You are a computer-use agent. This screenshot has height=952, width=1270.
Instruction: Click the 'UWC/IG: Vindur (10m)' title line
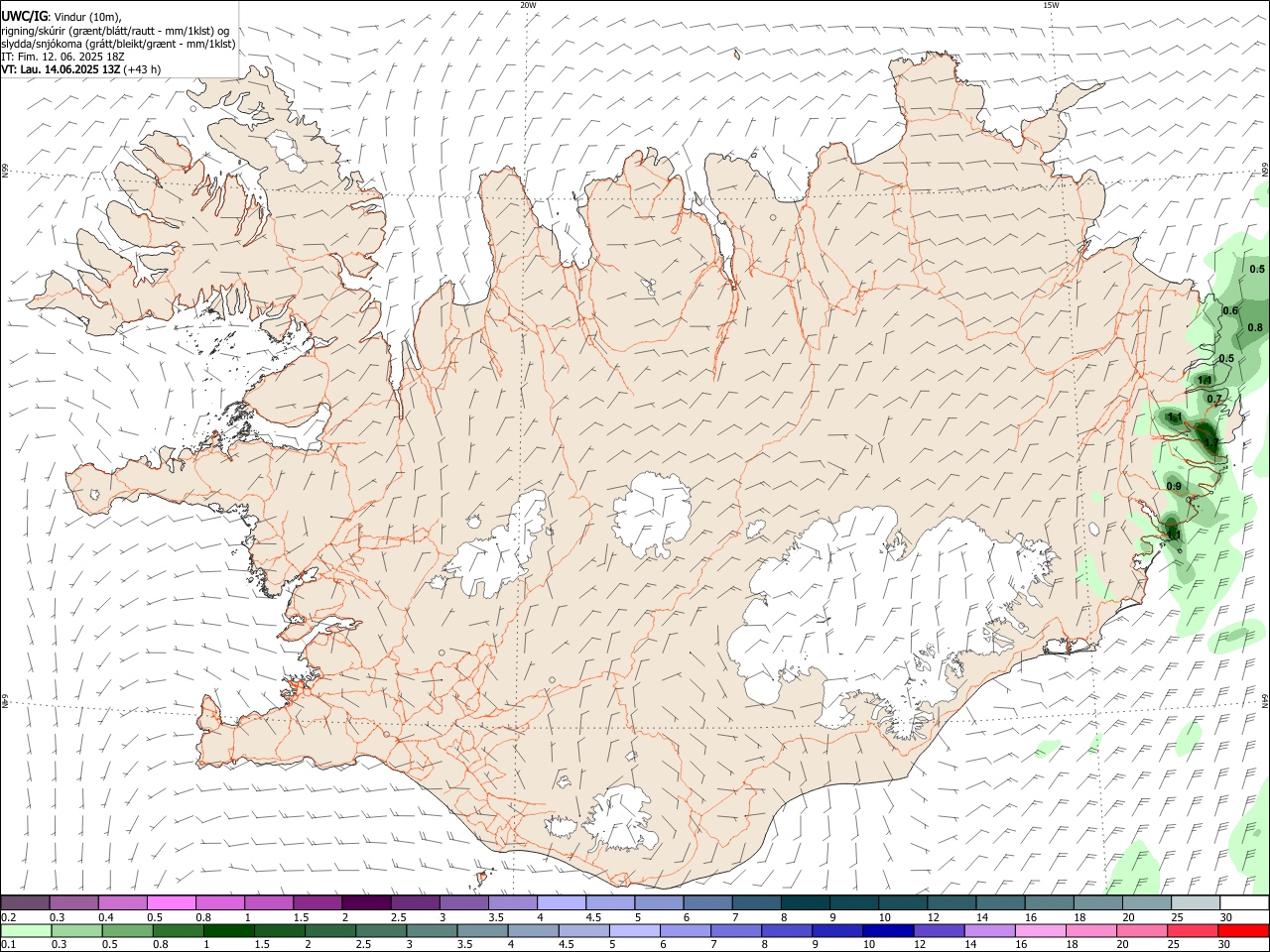[62, 17]
